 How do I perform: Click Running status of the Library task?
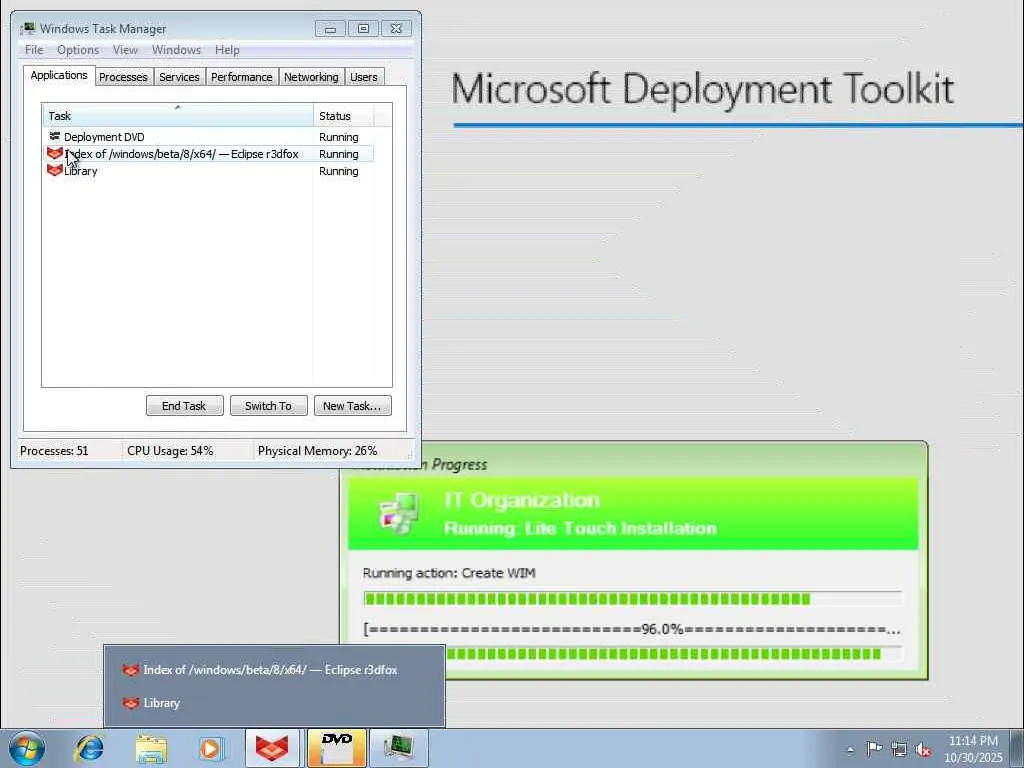(x=338, y=171)
